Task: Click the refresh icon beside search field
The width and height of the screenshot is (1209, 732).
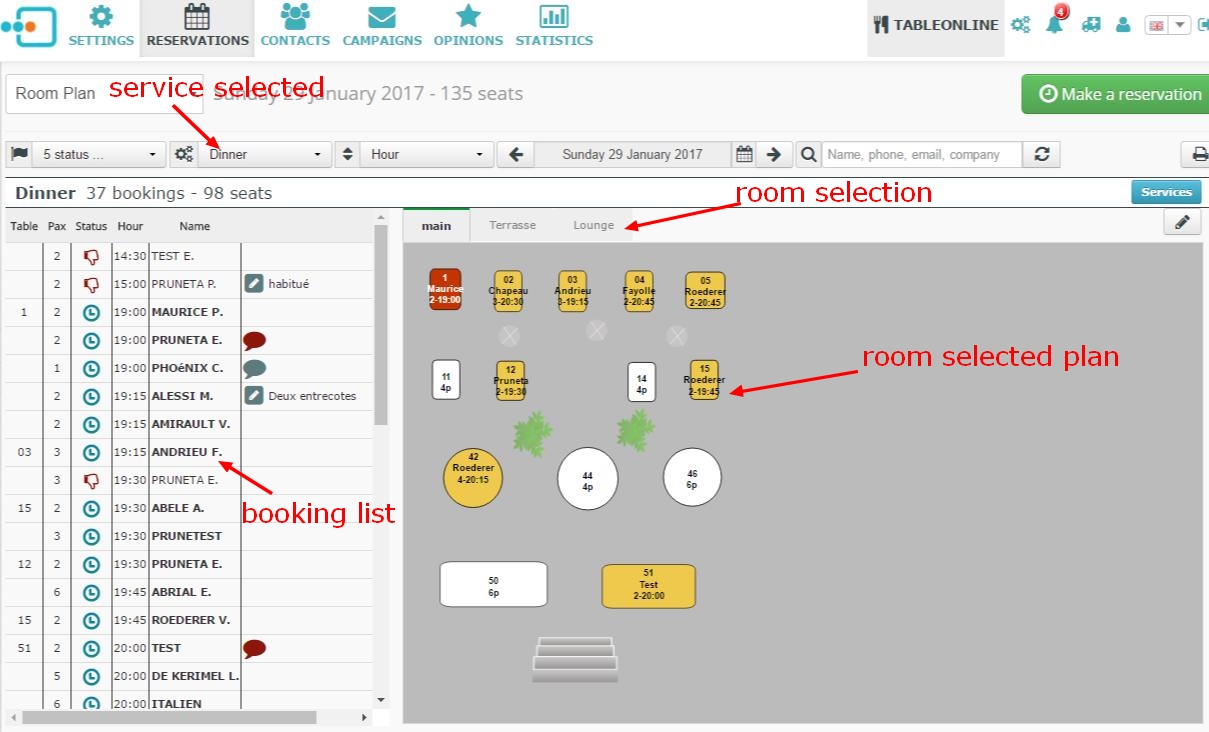Action: 1042,154
